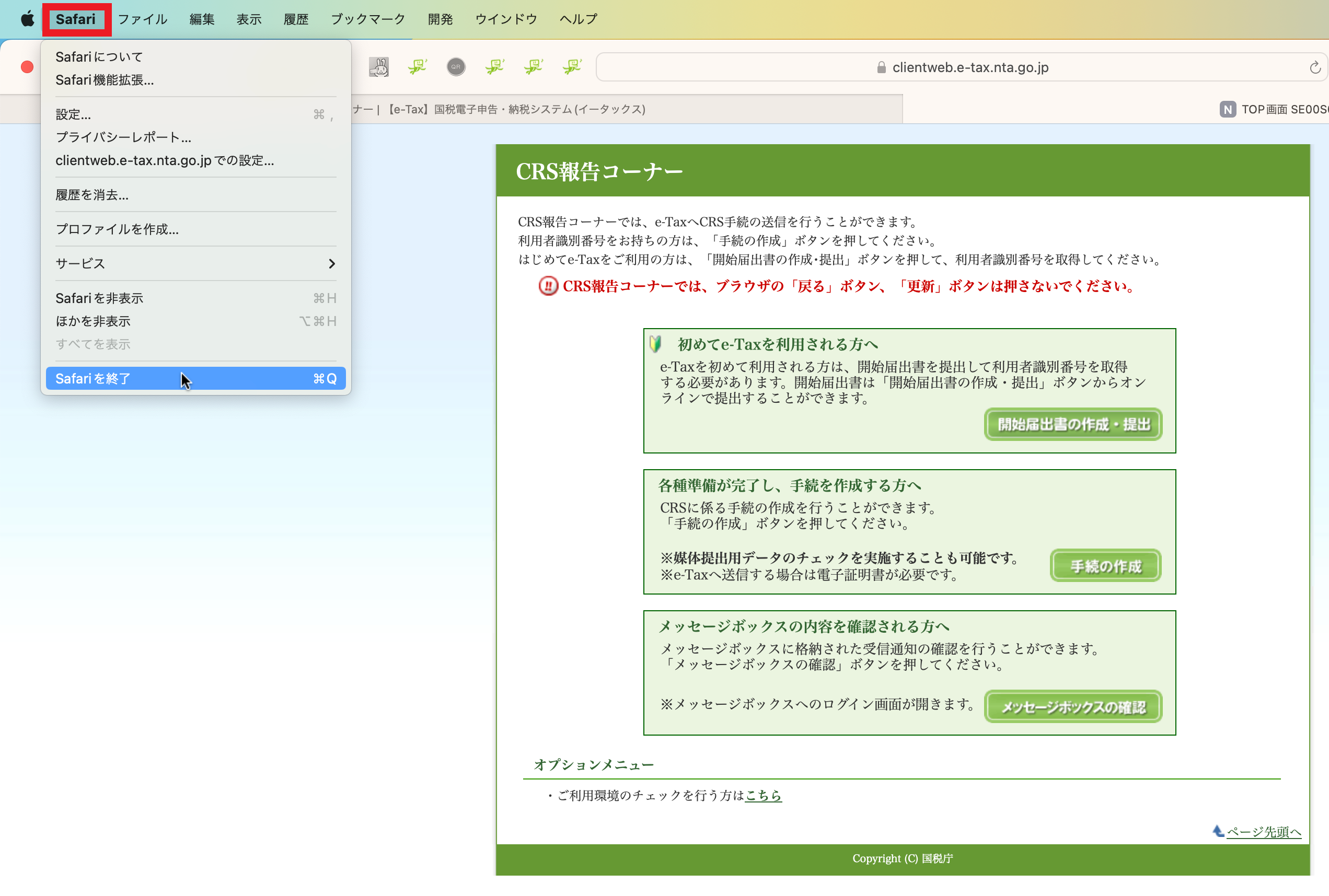Click 開始届出書の作成・提出 button
The height and width of the screenshot is (896, 1329).
1073,425
